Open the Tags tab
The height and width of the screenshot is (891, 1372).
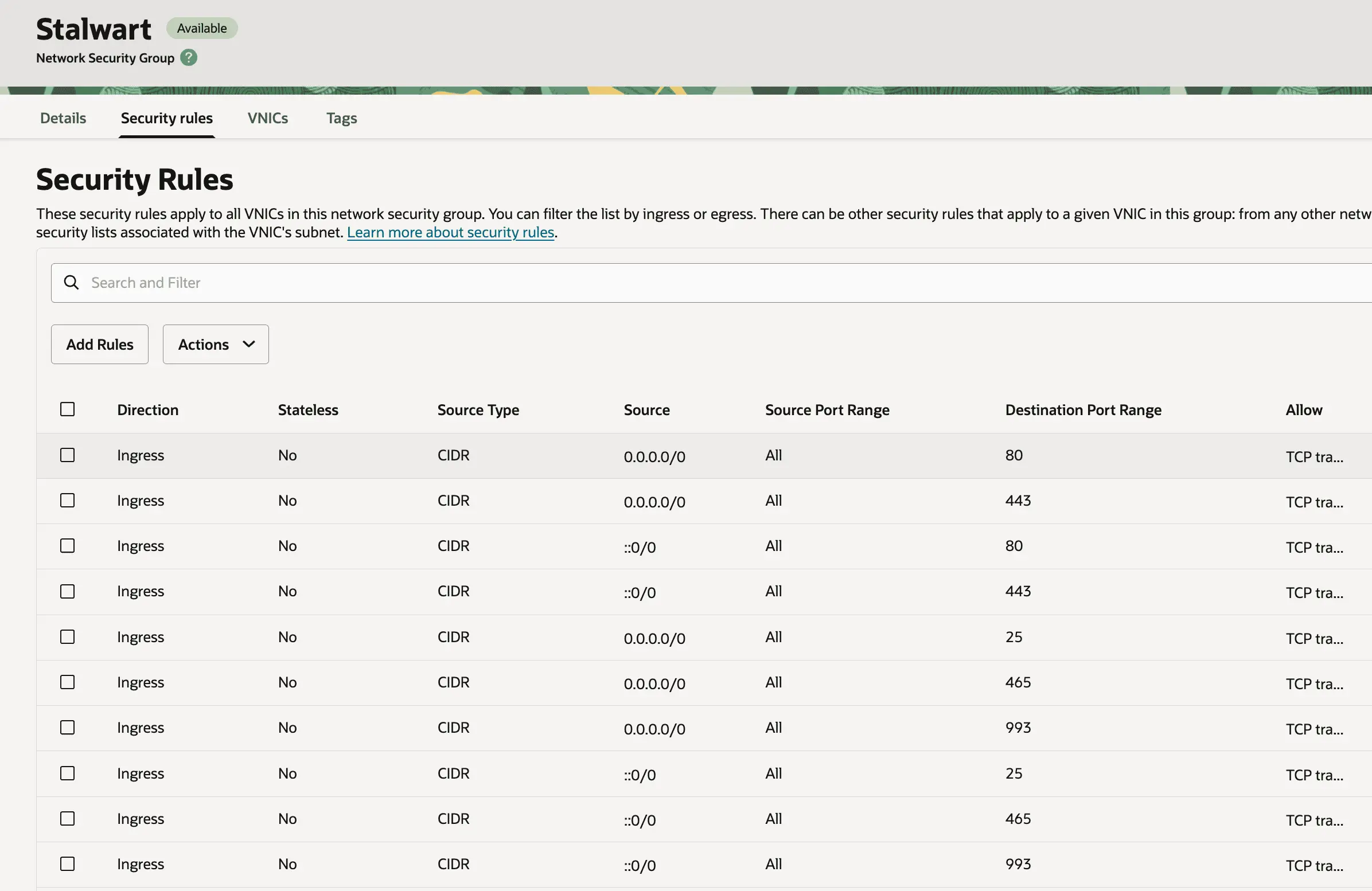pyautogui.click(x=341, y=118)
